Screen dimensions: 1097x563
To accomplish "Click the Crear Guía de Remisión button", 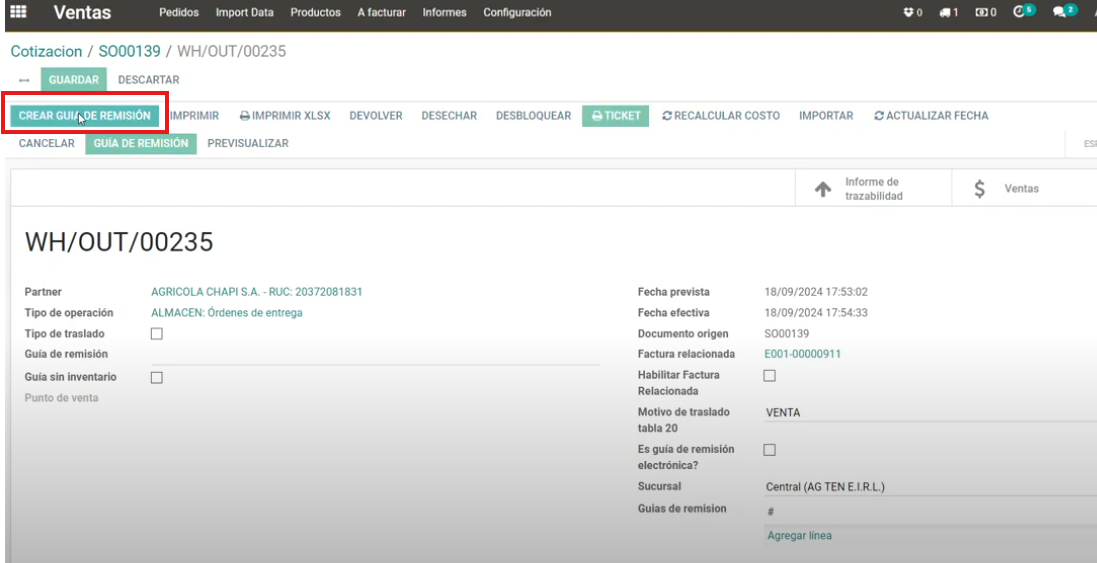I will [x=85, y=116].
